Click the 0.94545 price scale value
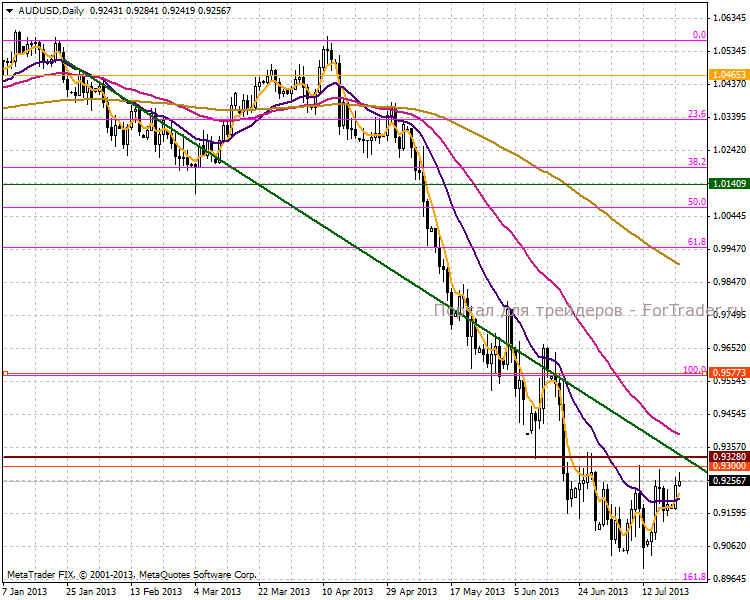The height and width of the screenshot is (600, 750). pyautogui.click(x=729, y=413)
